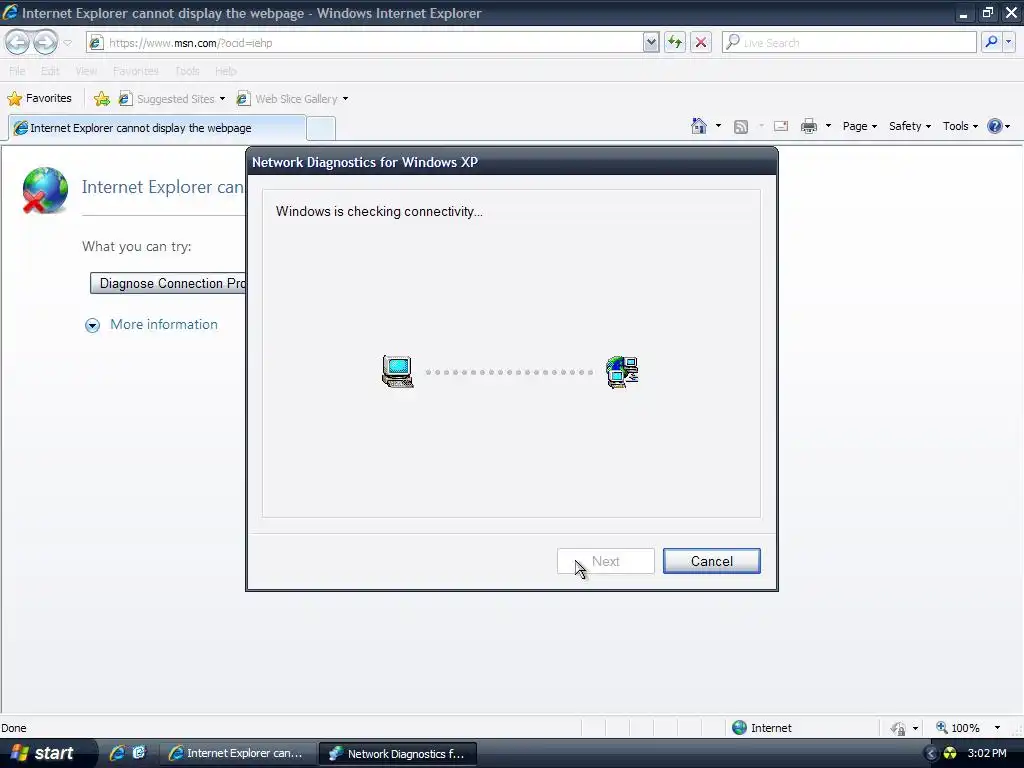The height and width of the screenshot is (768, 1024).
Task: Click the network globe computers icon
Action: 622,372
